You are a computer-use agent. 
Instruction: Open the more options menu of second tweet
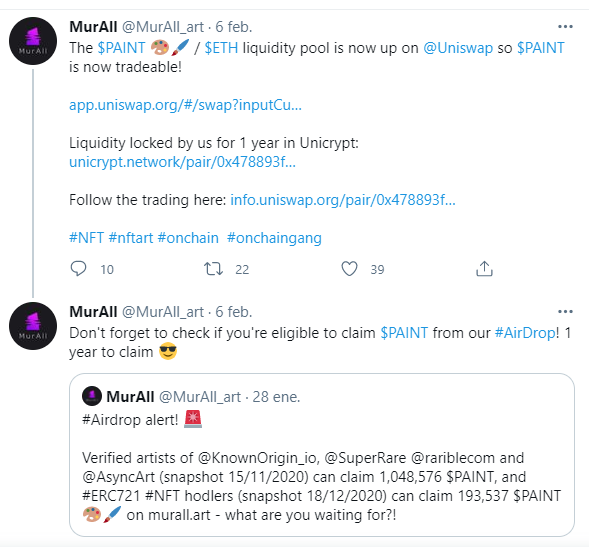(565, 311)
